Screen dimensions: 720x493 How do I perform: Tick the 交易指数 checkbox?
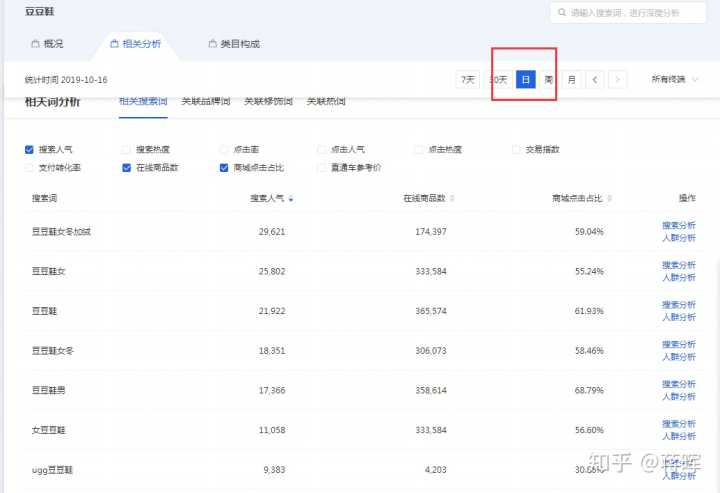coord(517,149)
